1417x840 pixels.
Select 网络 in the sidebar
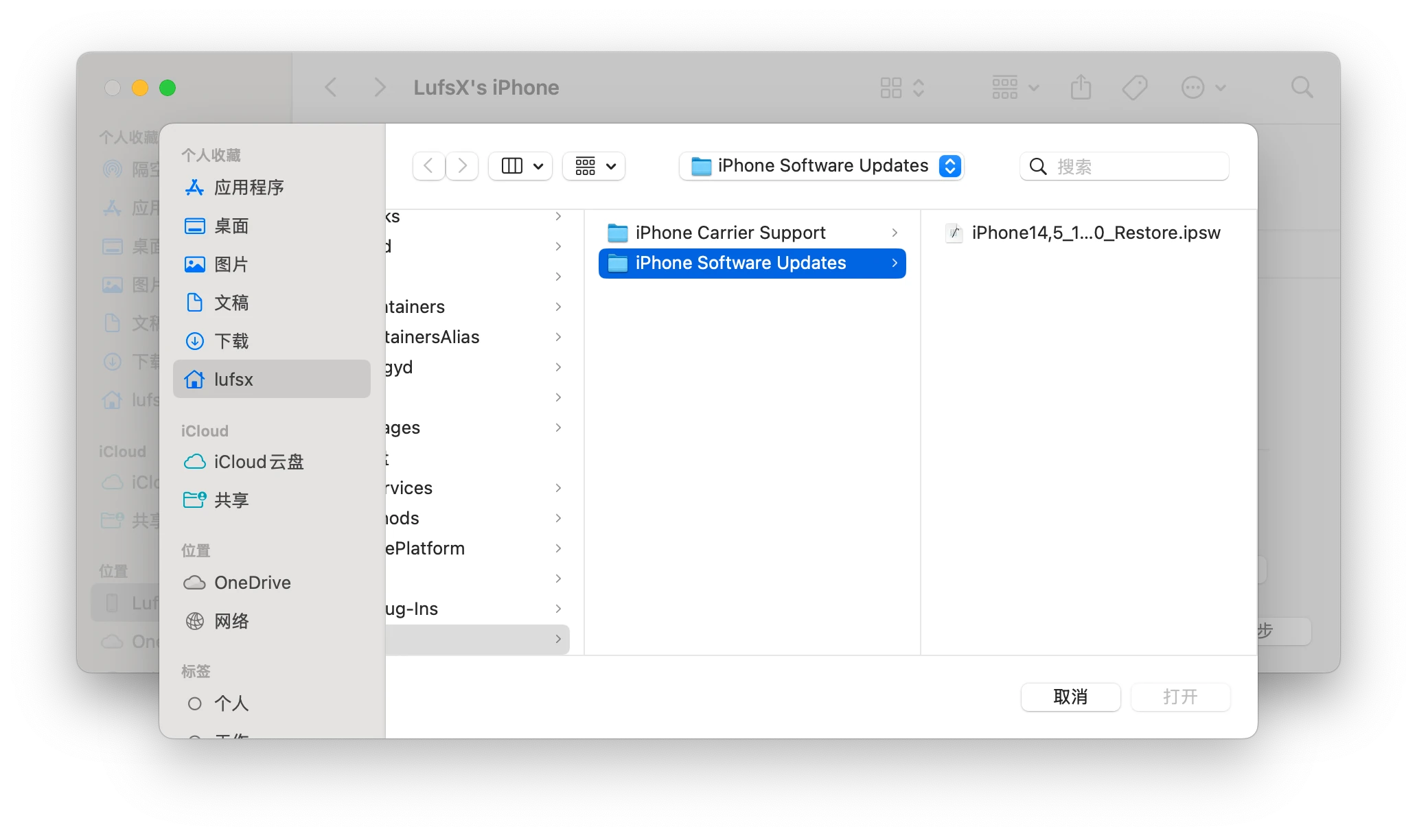coord(231,621)
